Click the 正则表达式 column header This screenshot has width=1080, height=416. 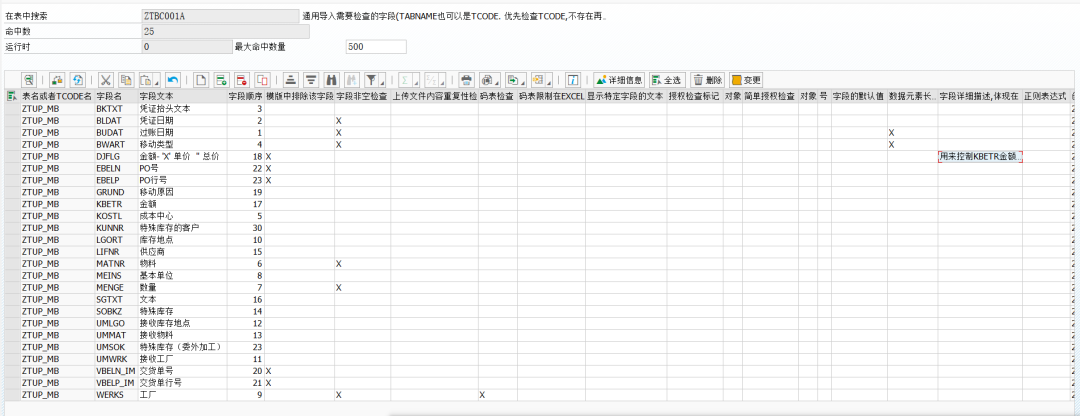coord(1046,97)
